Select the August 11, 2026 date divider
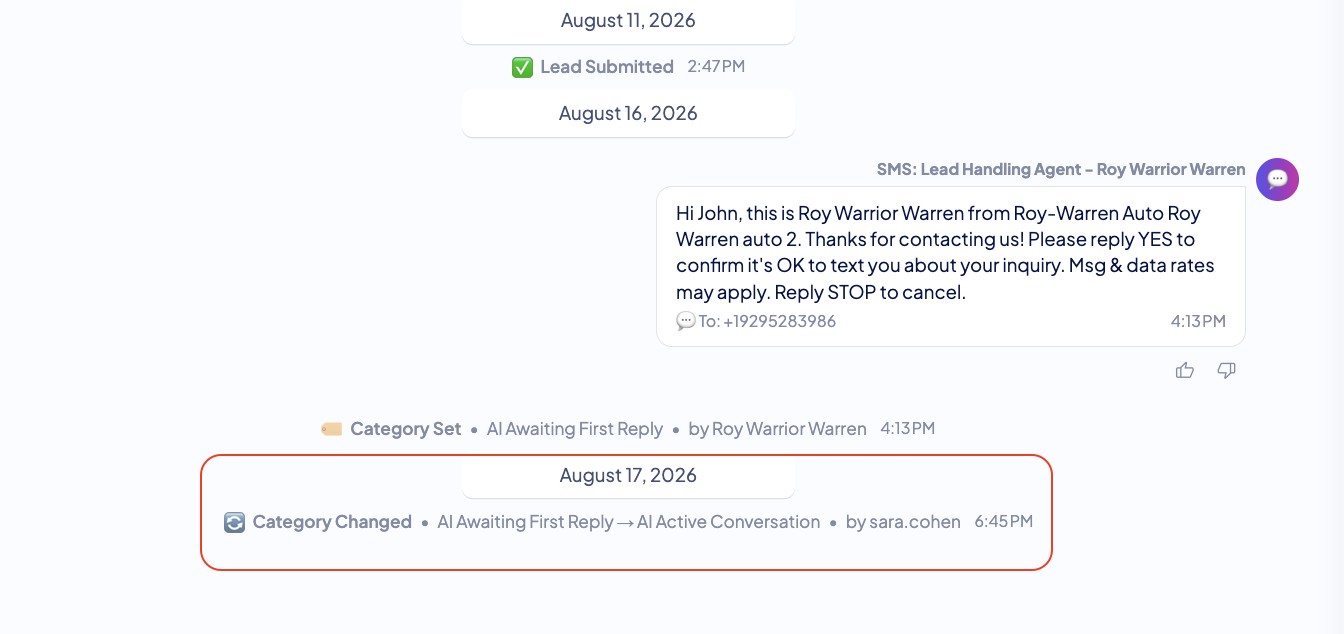The height and width of the screenshot is (634, 1344). [628, 21]
